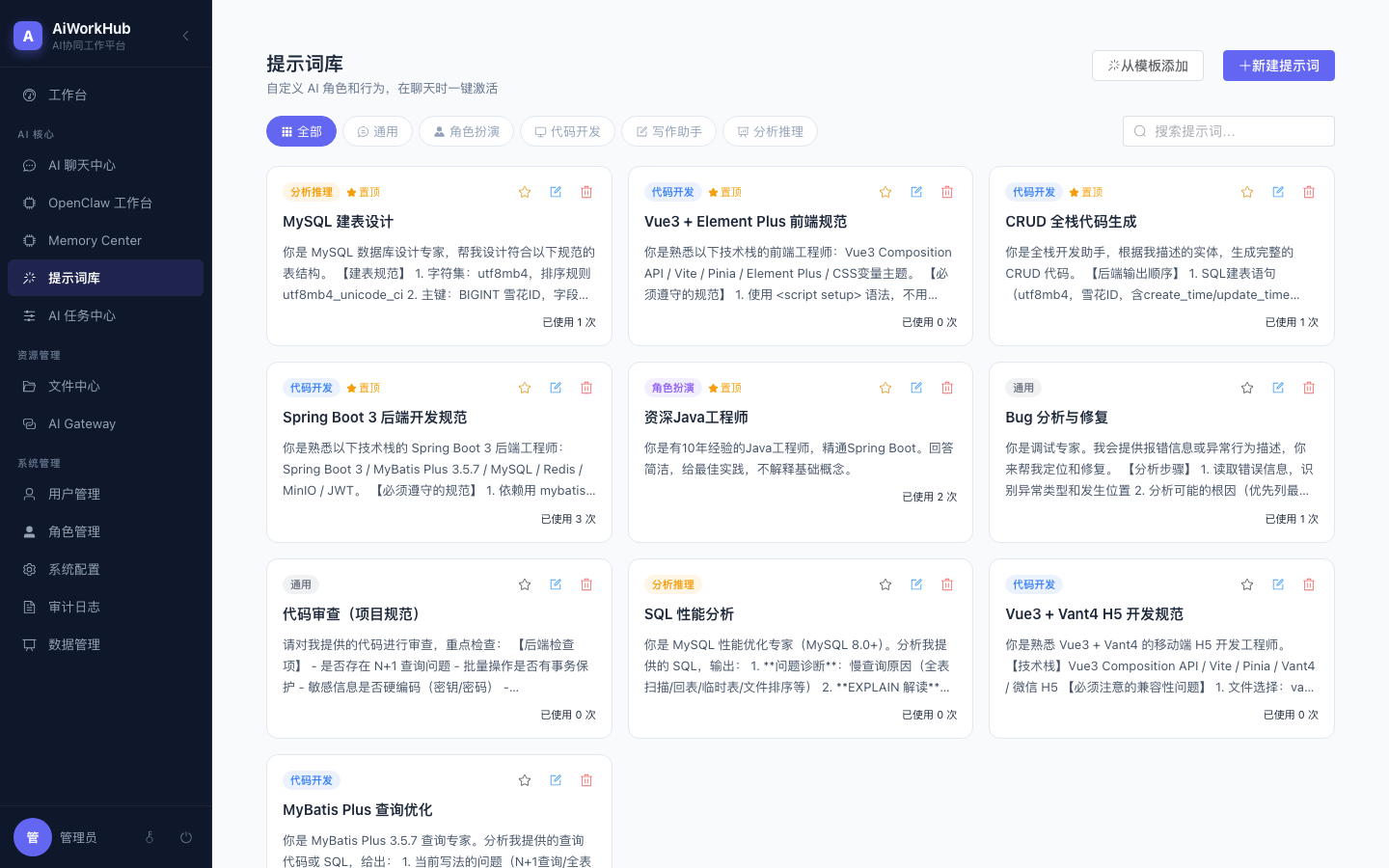Screen dimensions: 1389x868
Task: Focus the 搜索提示词 search box
Action: 1229,131
